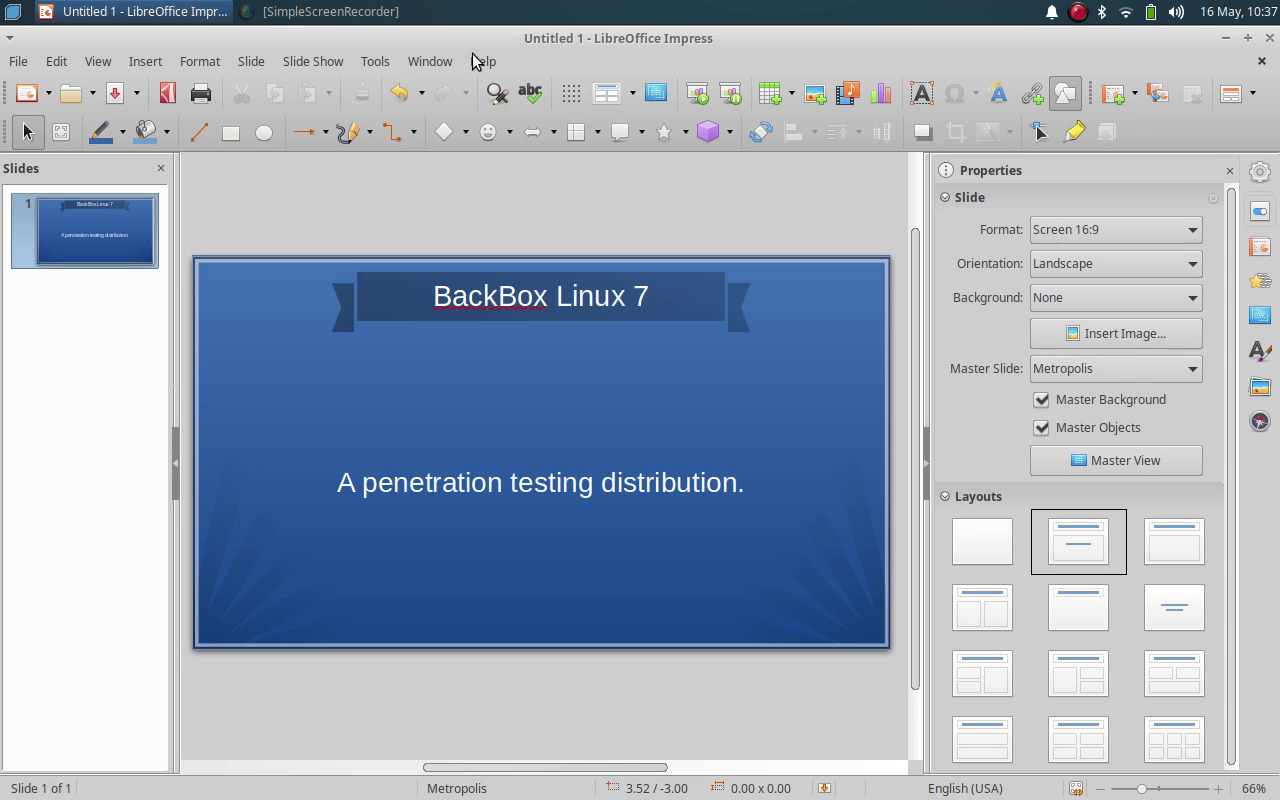Open Styles sidebar deck icon
This screenshot has height=800, width=1280.
[x=1260, y=351]
